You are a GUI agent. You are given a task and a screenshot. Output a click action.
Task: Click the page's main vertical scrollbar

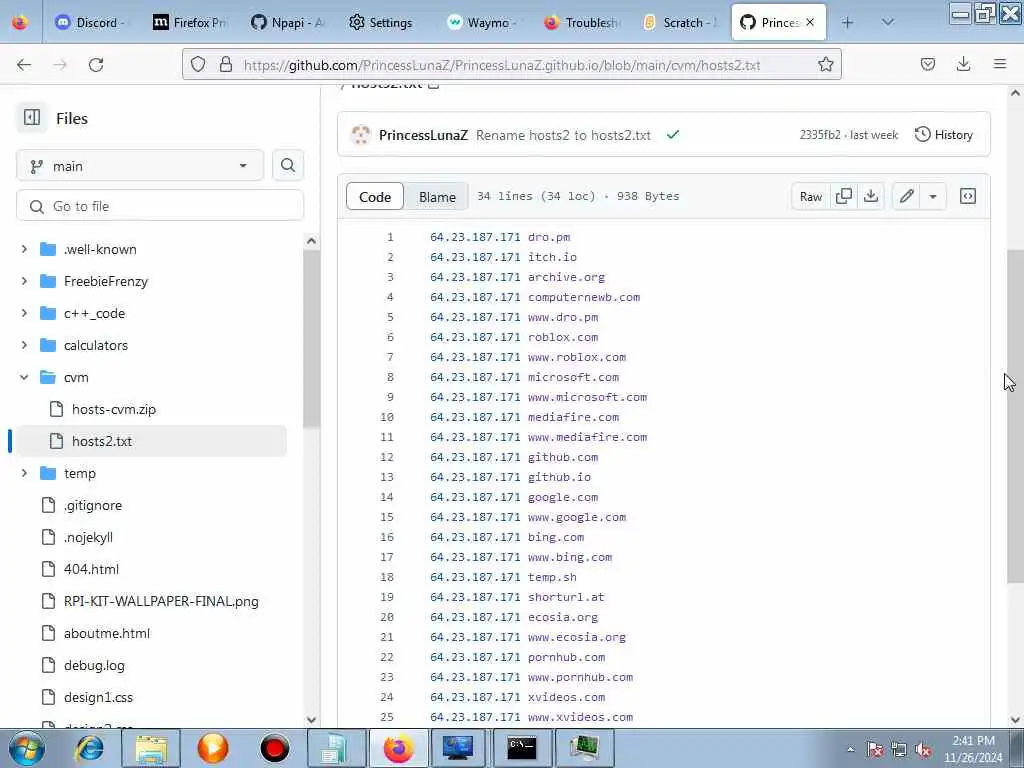tap(1015, 416)
